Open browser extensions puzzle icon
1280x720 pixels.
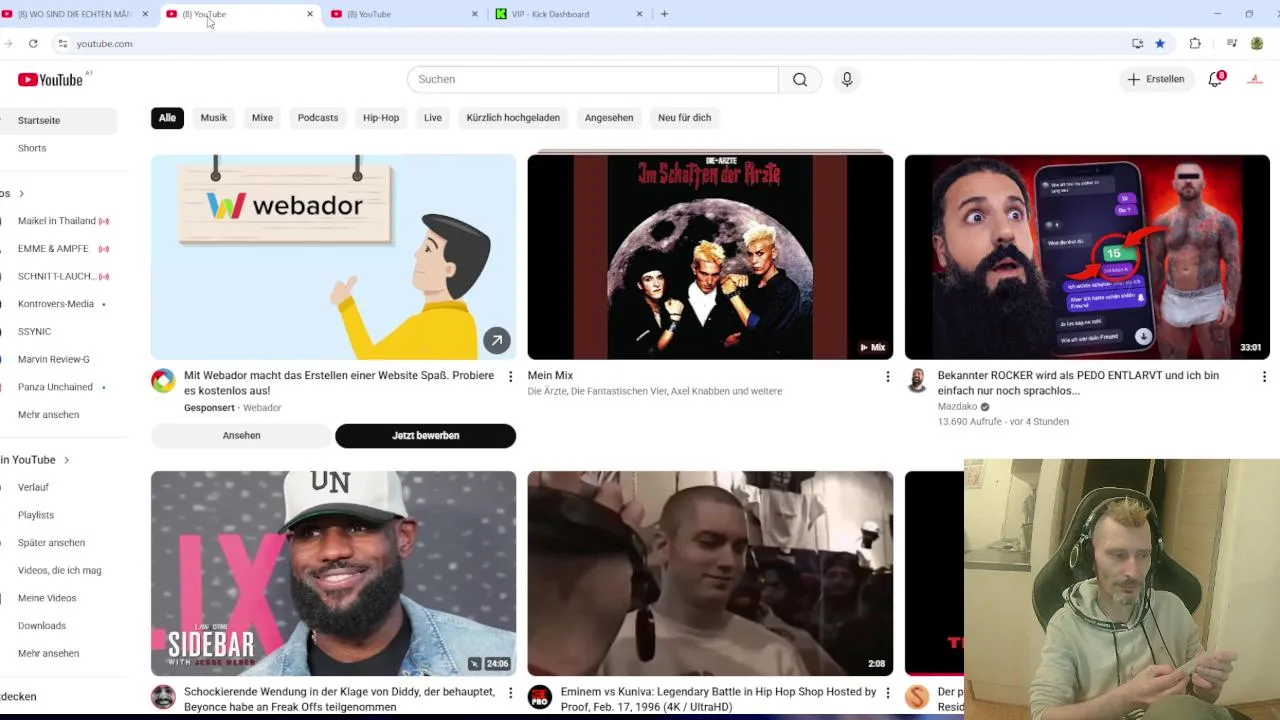1195,44
